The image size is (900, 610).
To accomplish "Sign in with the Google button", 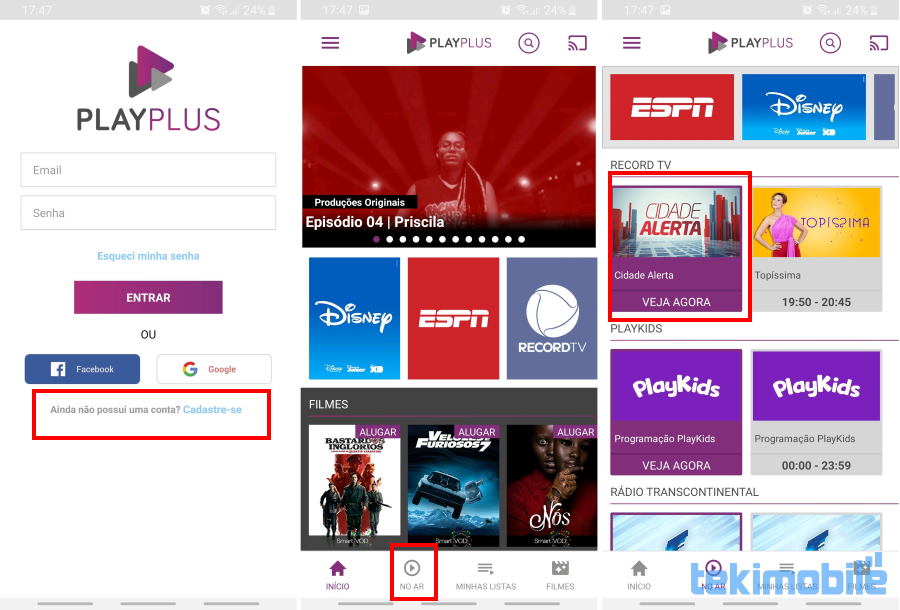I will point(213,369).
